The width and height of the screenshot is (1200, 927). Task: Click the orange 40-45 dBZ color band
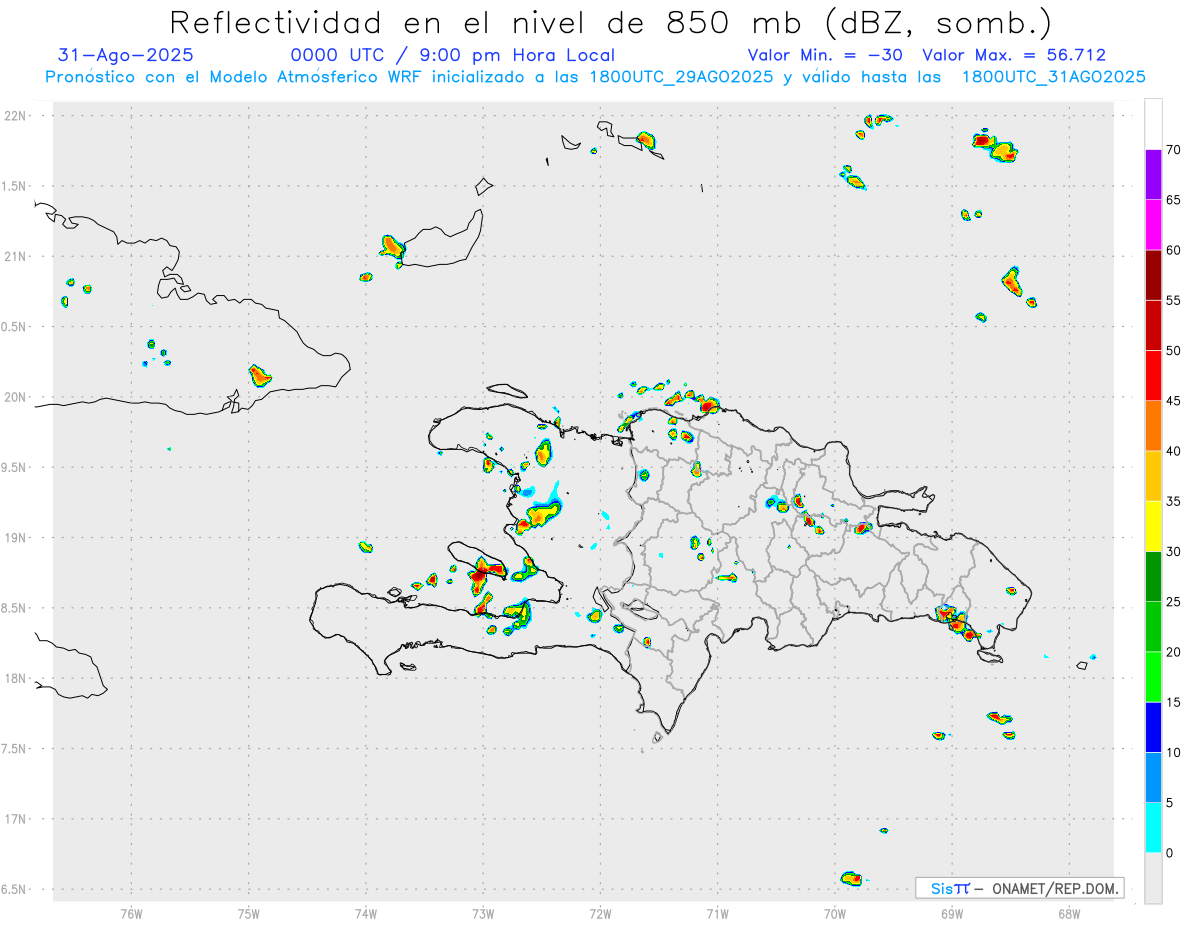coord(1153,426)
